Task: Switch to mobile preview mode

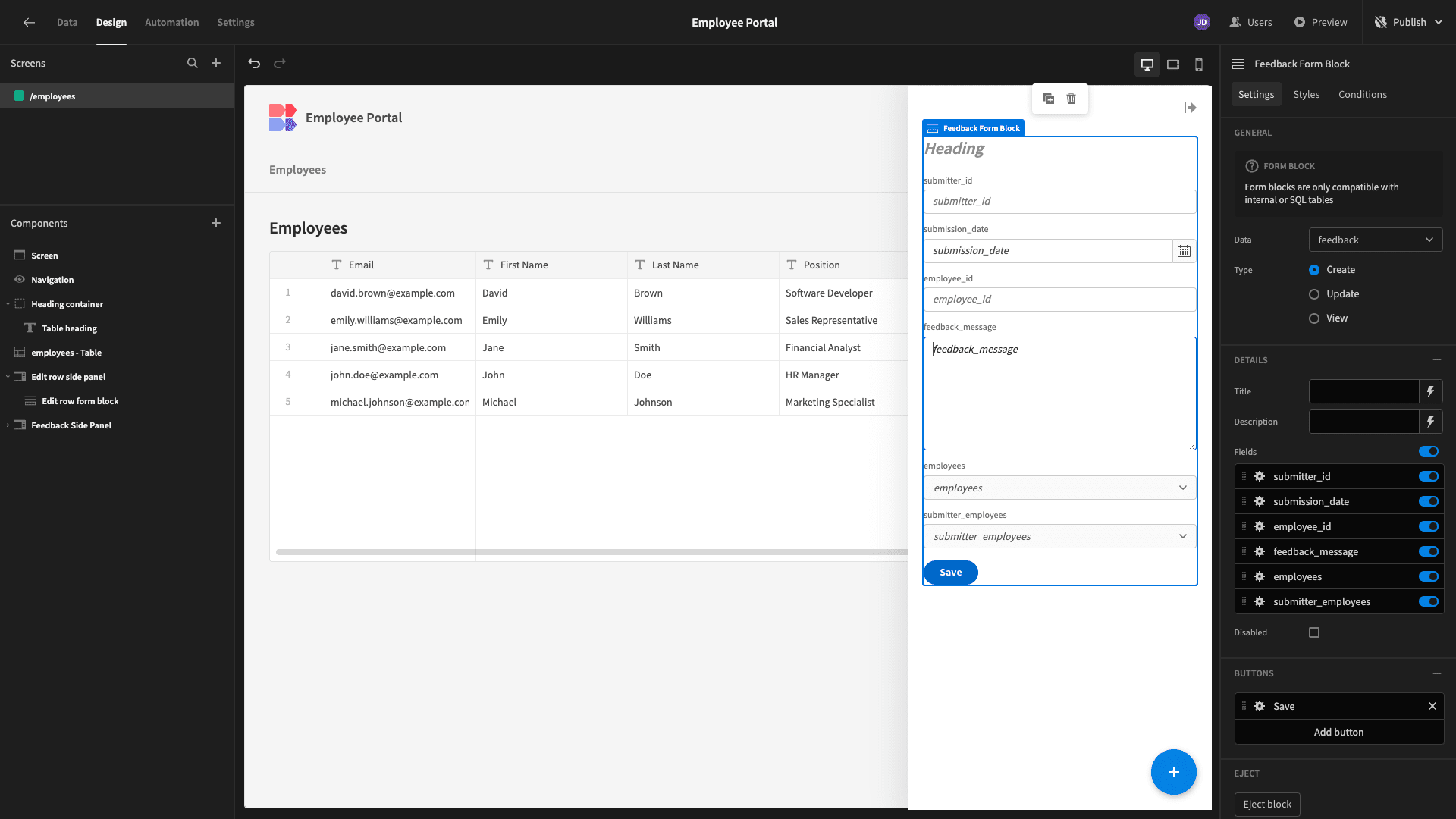Action: pos(1199,64)
